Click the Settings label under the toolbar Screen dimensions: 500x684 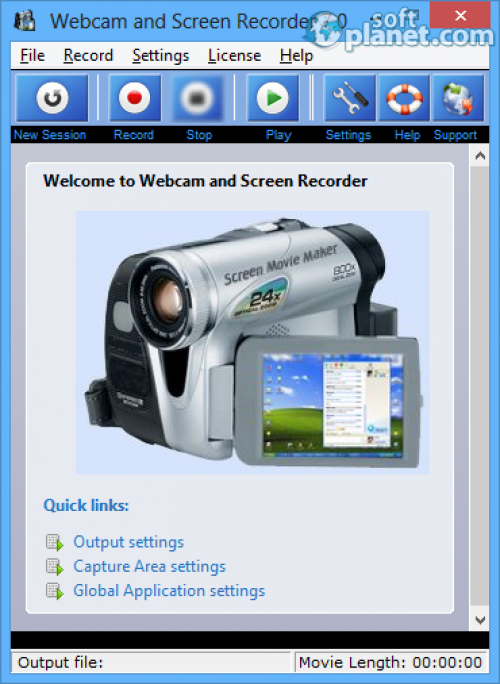click(348, 135)
